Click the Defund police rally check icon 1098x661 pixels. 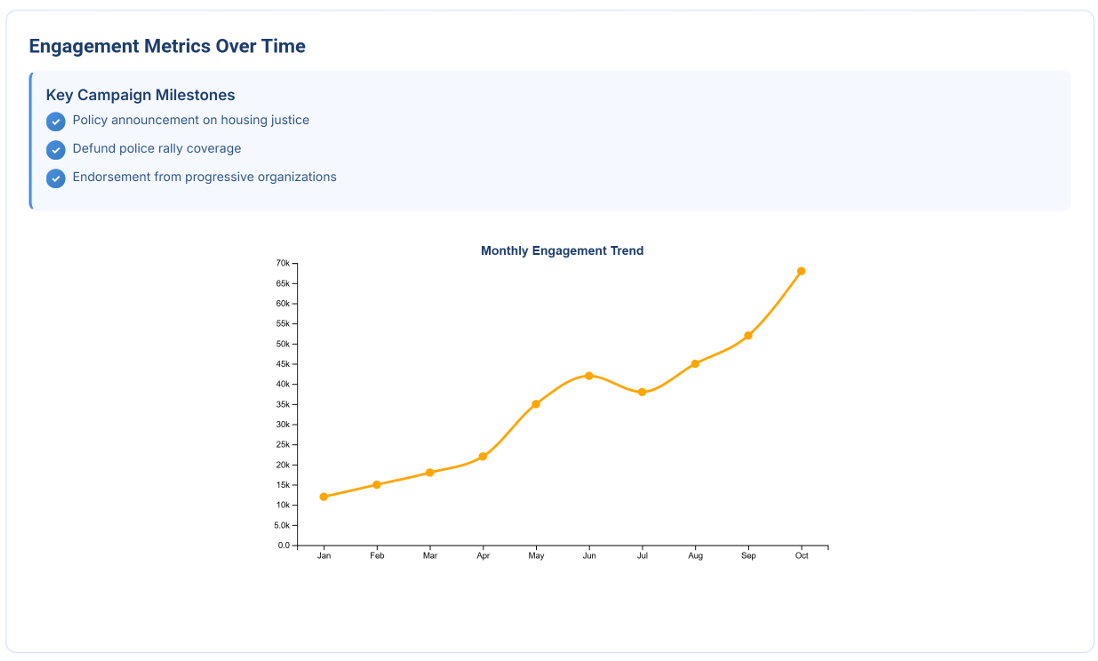point(56,150)
